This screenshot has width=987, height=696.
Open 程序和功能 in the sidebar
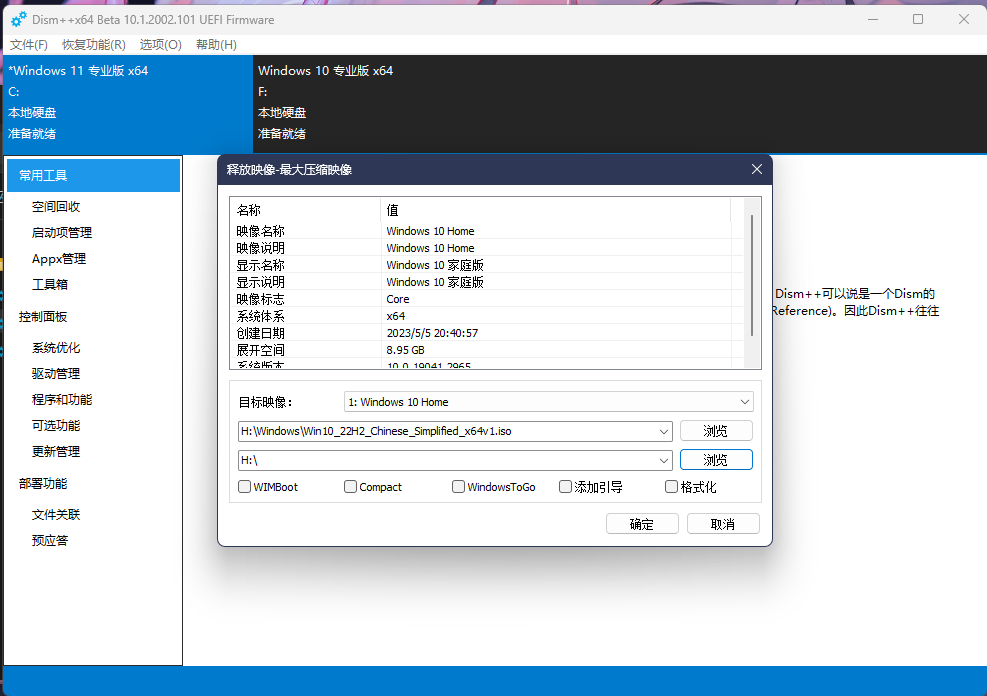tap(62, 400)
